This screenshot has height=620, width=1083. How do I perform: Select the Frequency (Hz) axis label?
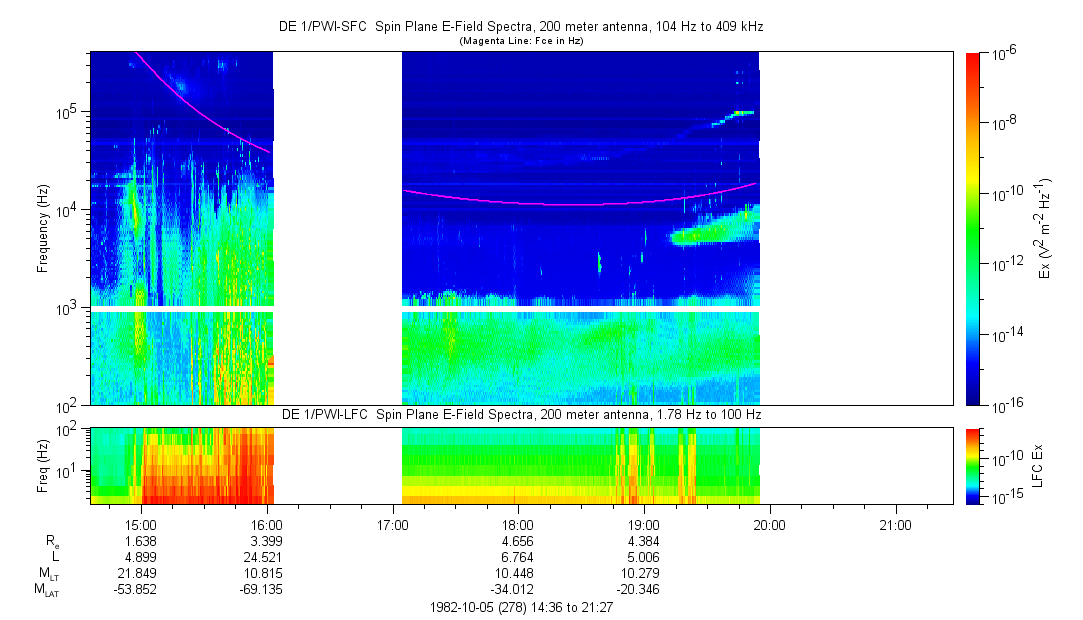click(x=43, y=228)
